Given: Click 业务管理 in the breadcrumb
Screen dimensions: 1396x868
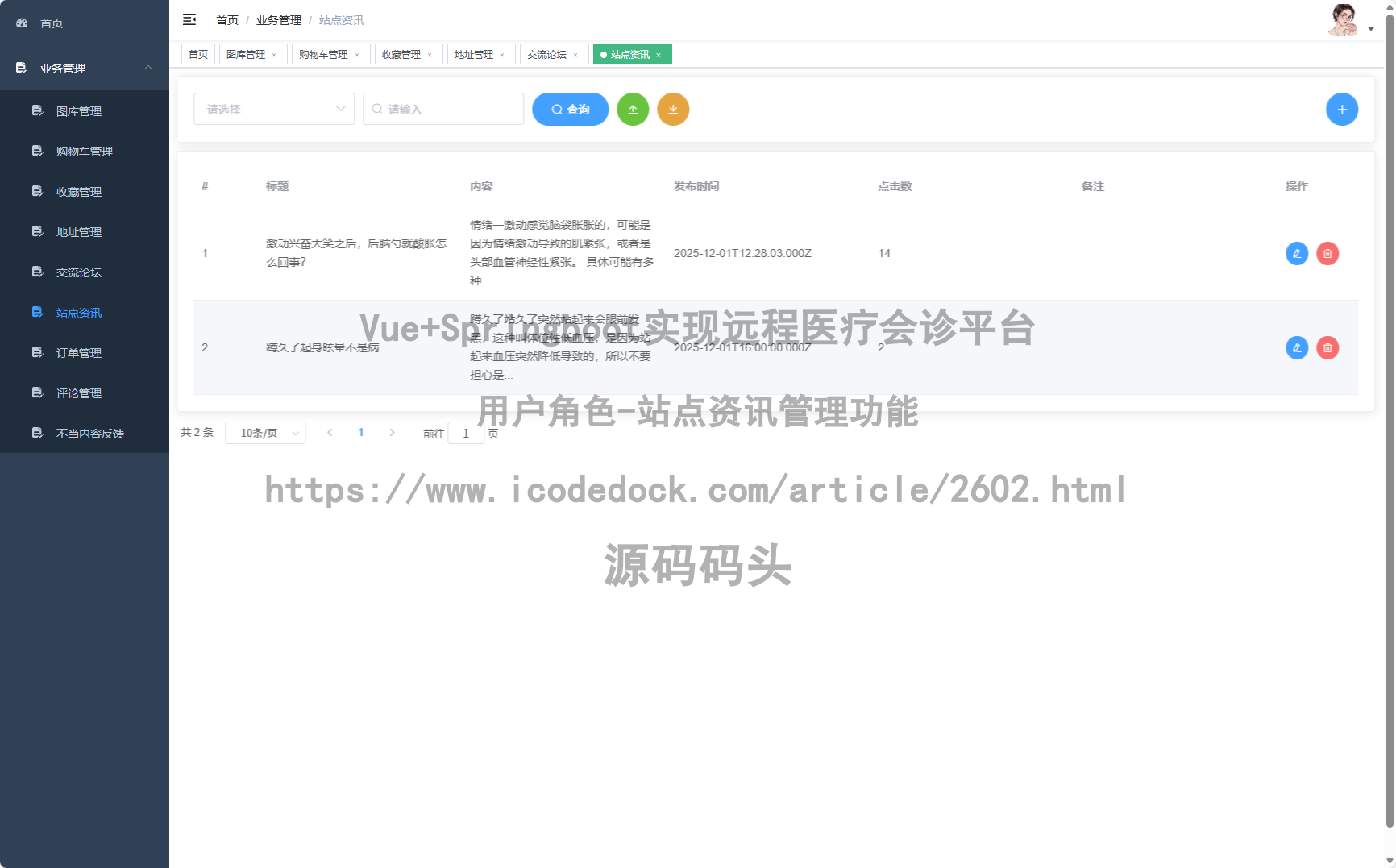Looking at the screenshot, I should click(277, 19).
